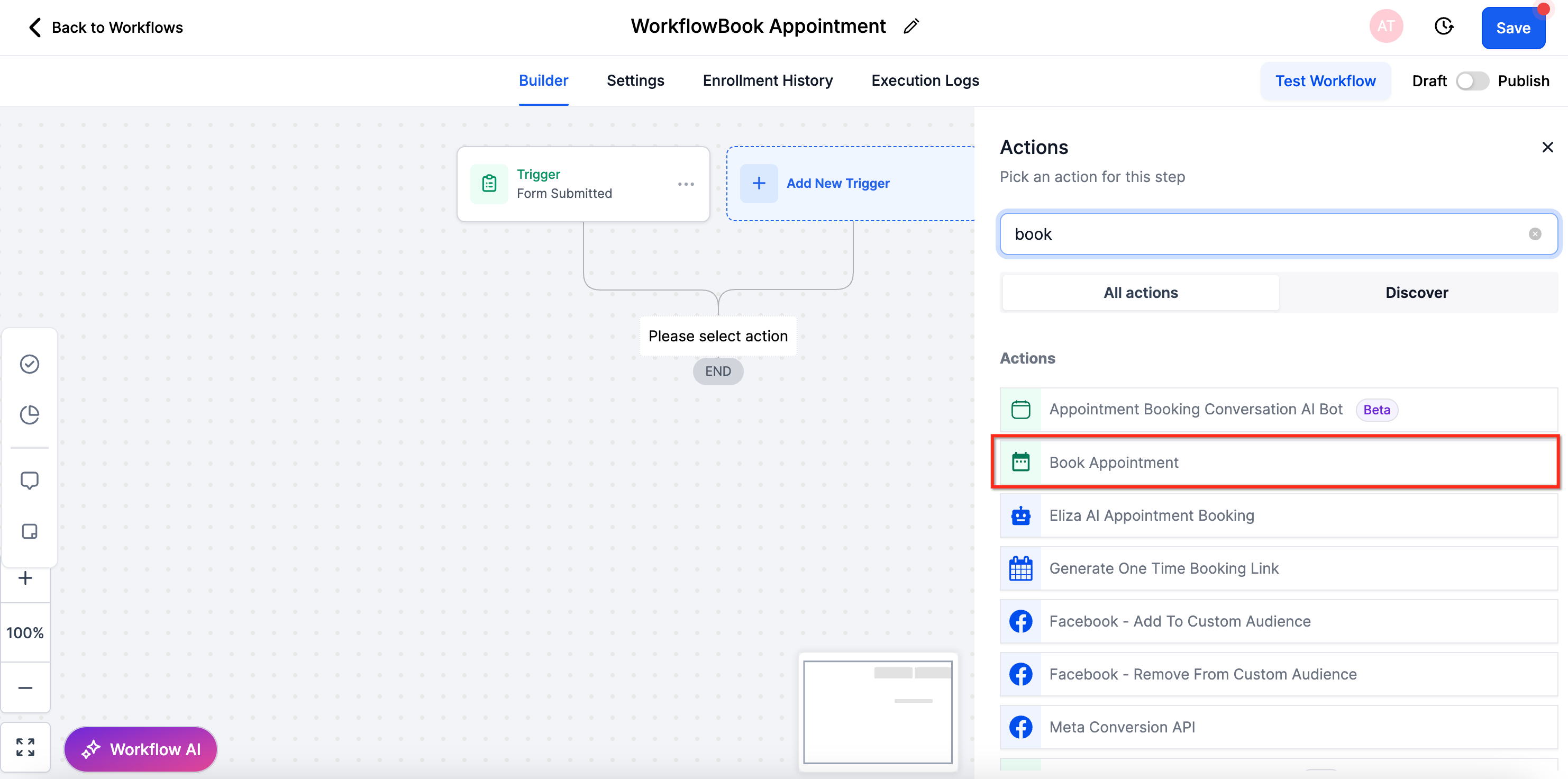
Task: Click the comment bubble icon in sidebar
Action: pyautogui.click(x=29, y=481)
